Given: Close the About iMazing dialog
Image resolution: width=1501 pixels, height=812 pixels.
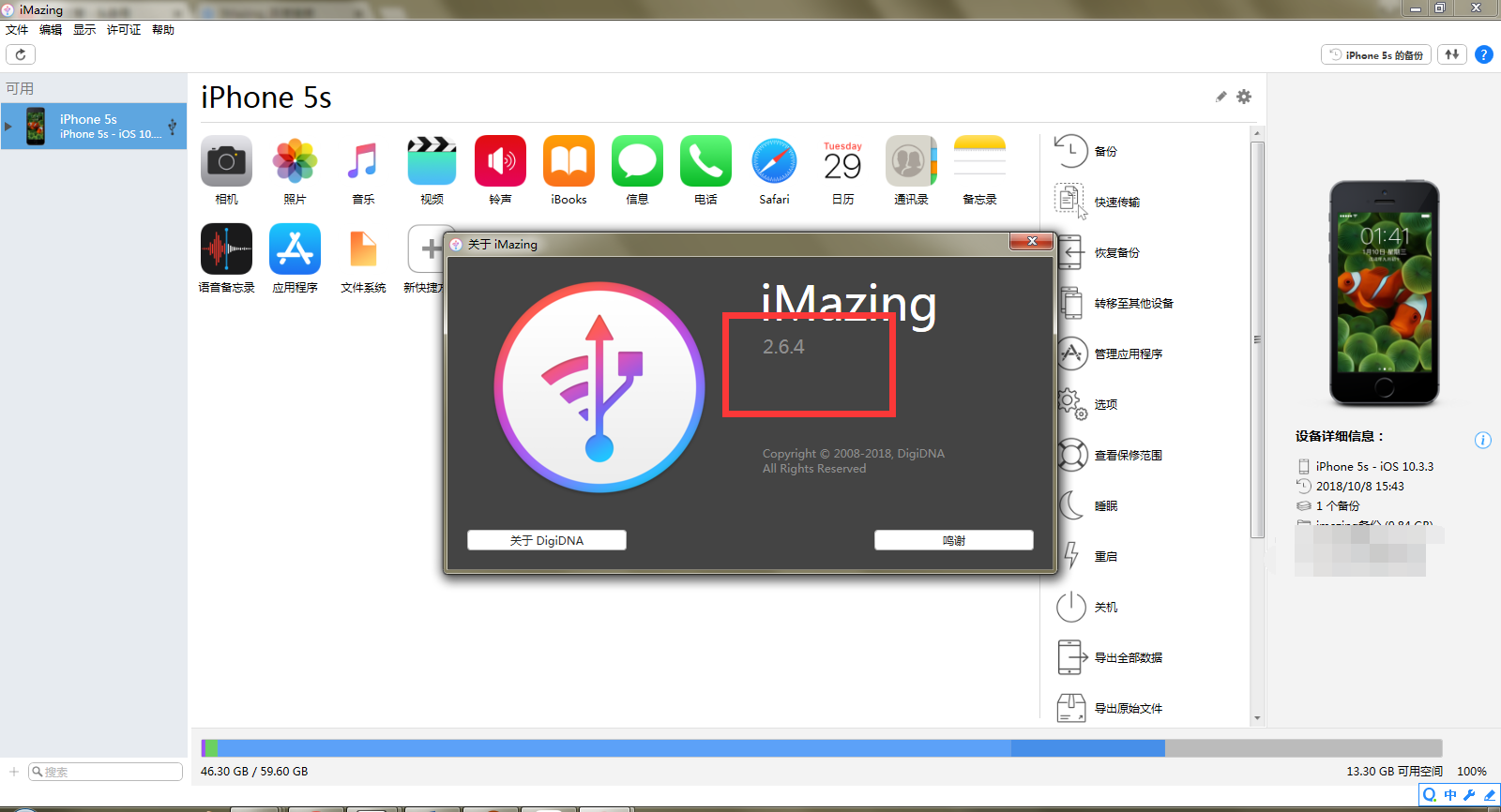Looking at the screenshot, I should click(1032, 242).
